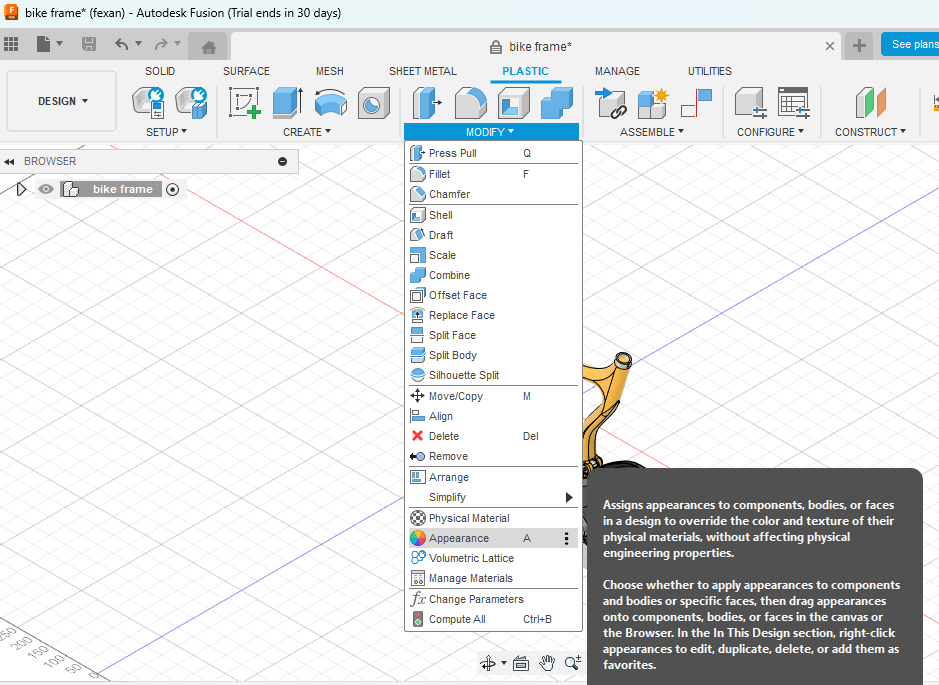Open the data panel grid icon

[11, 44]
